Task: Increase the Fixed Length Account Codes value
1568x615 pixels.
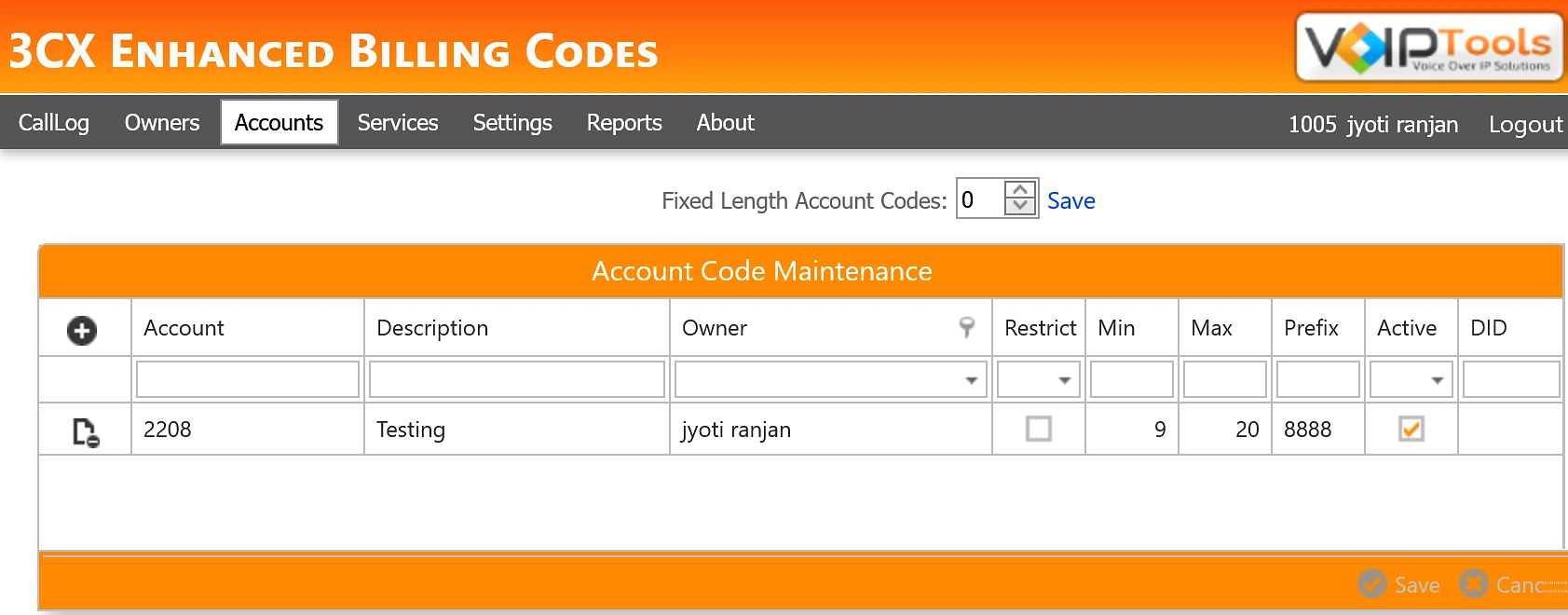Action: coord(1020,189)
